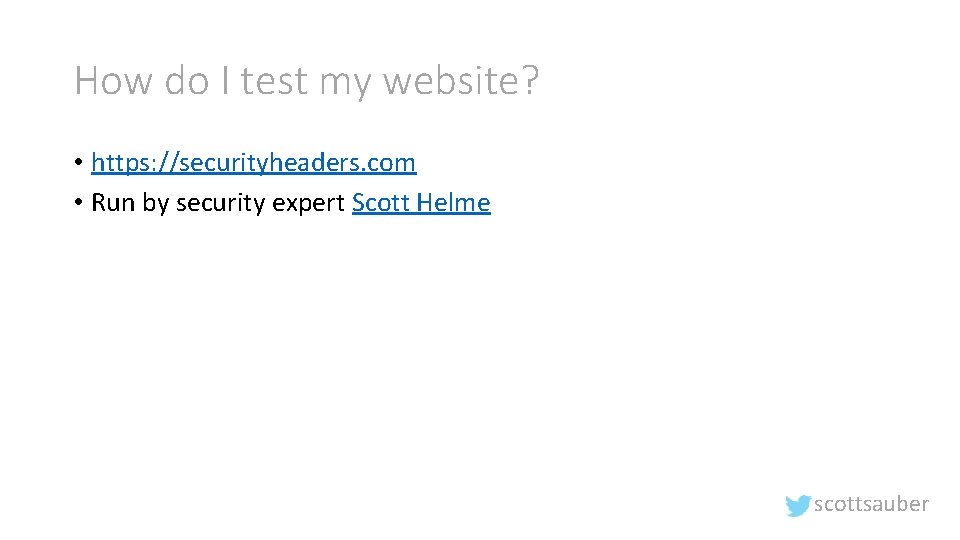
Task: Open the https://securityheaders.com link
Action: point(253,162)
